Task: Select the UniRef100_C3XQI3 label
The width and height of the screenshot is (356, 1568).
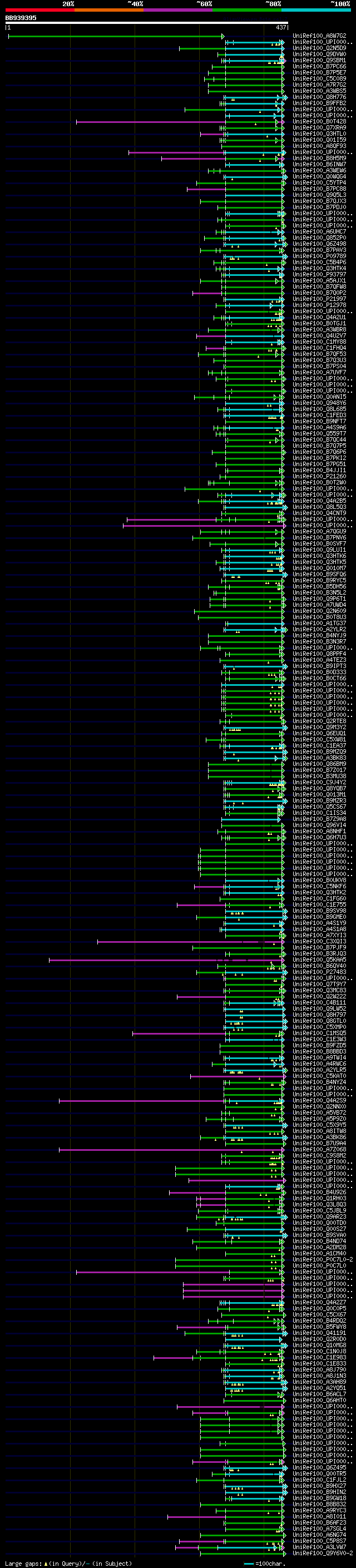Action: (319, 942)
